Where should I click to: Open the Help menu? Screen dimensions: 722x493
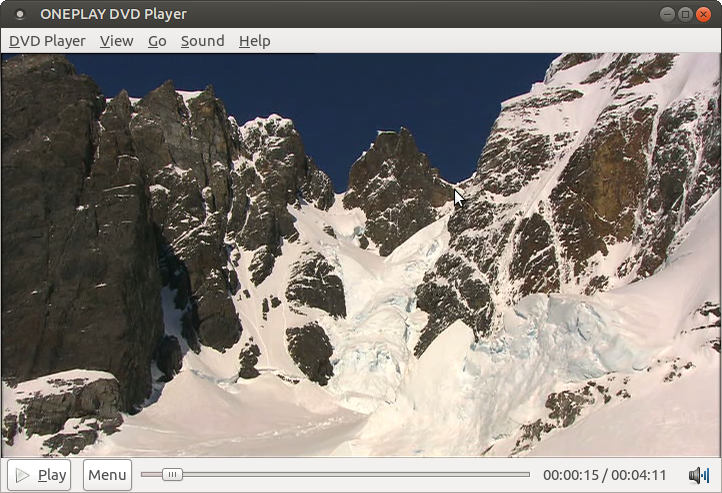254,41
